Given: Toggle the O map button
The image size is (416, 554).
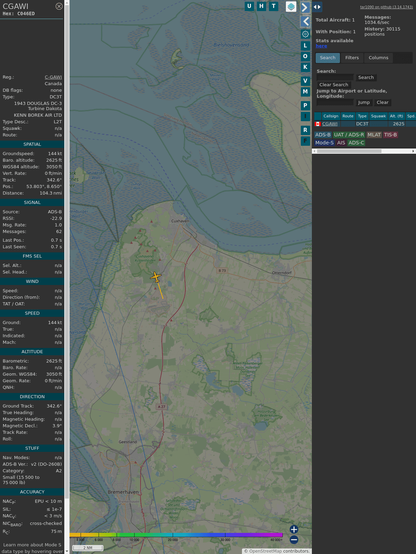Looking at the screenshot, I should (x=305, y=56).
